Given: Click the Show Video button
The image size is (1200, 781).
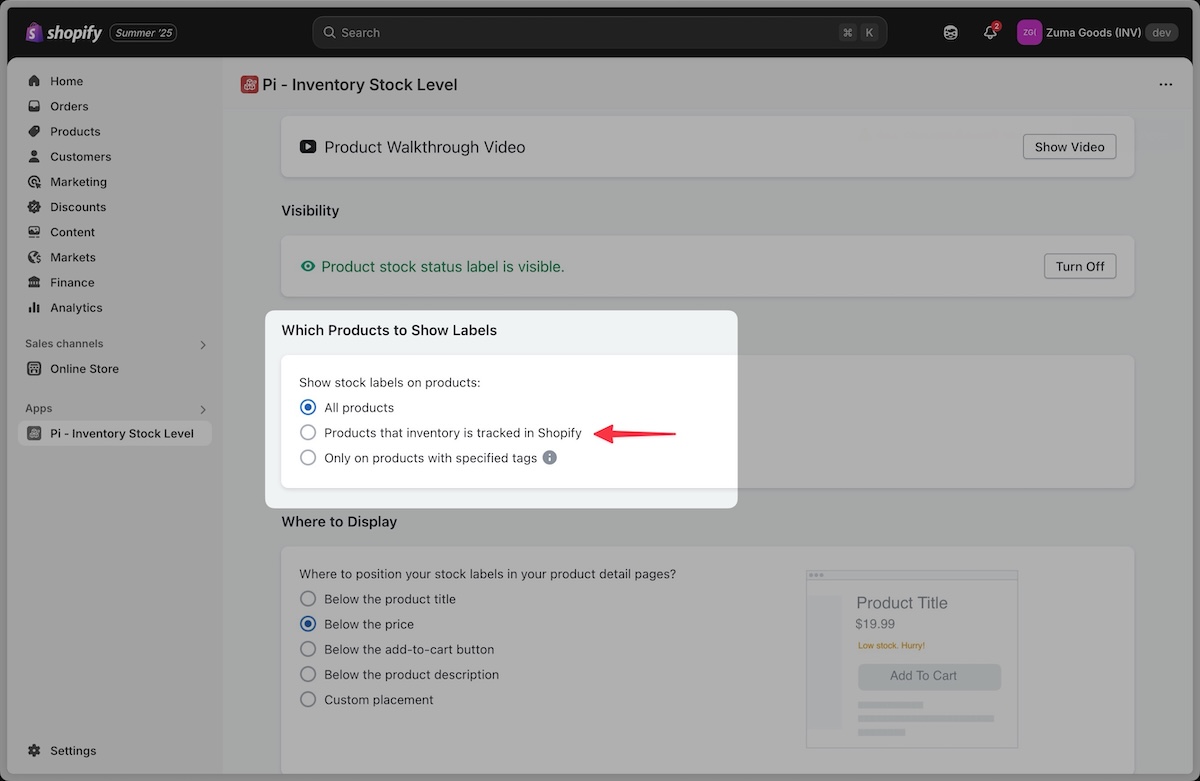Looking at the screenshot, I should 1069,147.
